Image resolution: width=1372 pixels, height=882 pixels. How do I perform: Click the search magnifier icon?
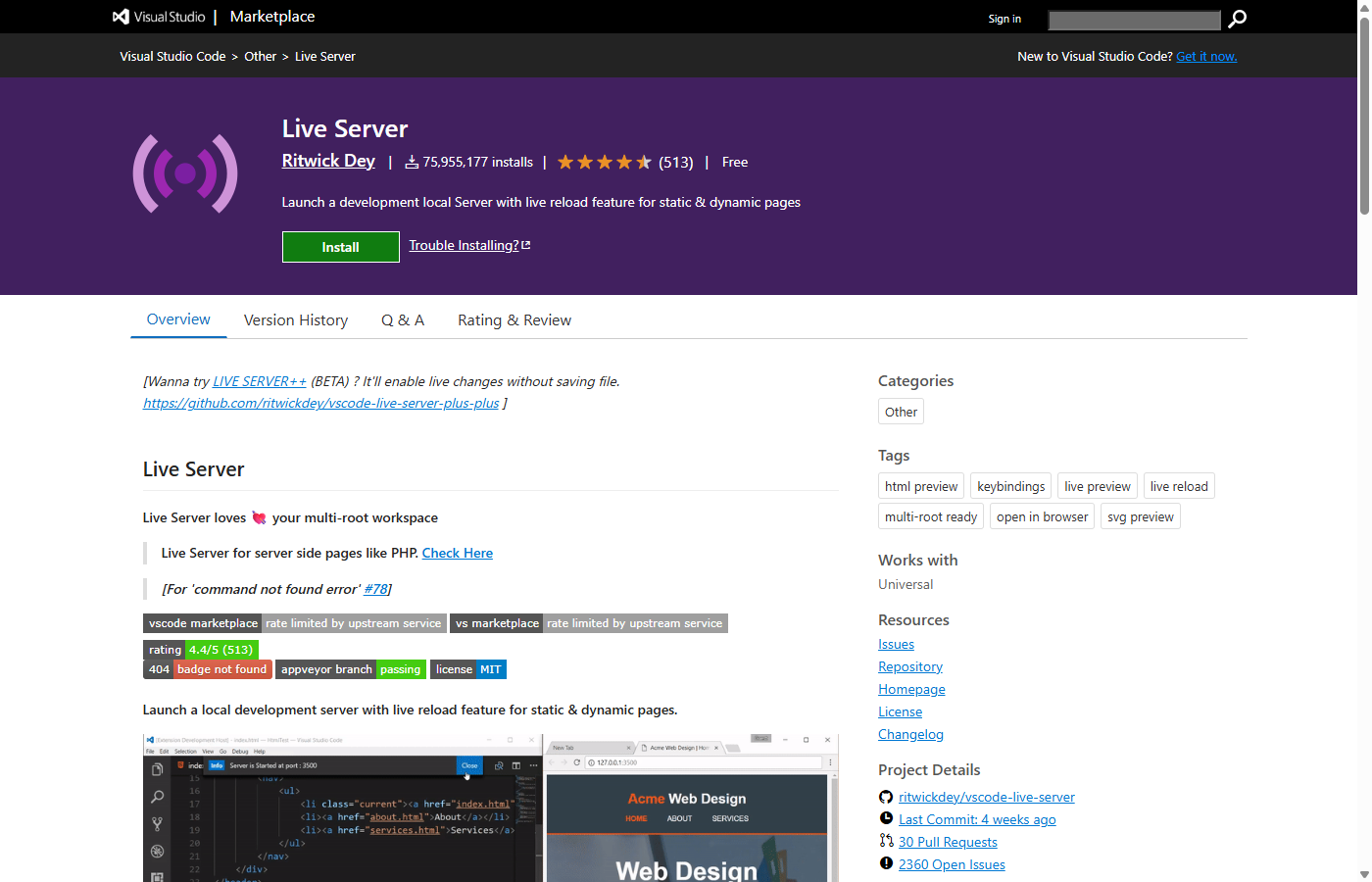point(1238,19)
